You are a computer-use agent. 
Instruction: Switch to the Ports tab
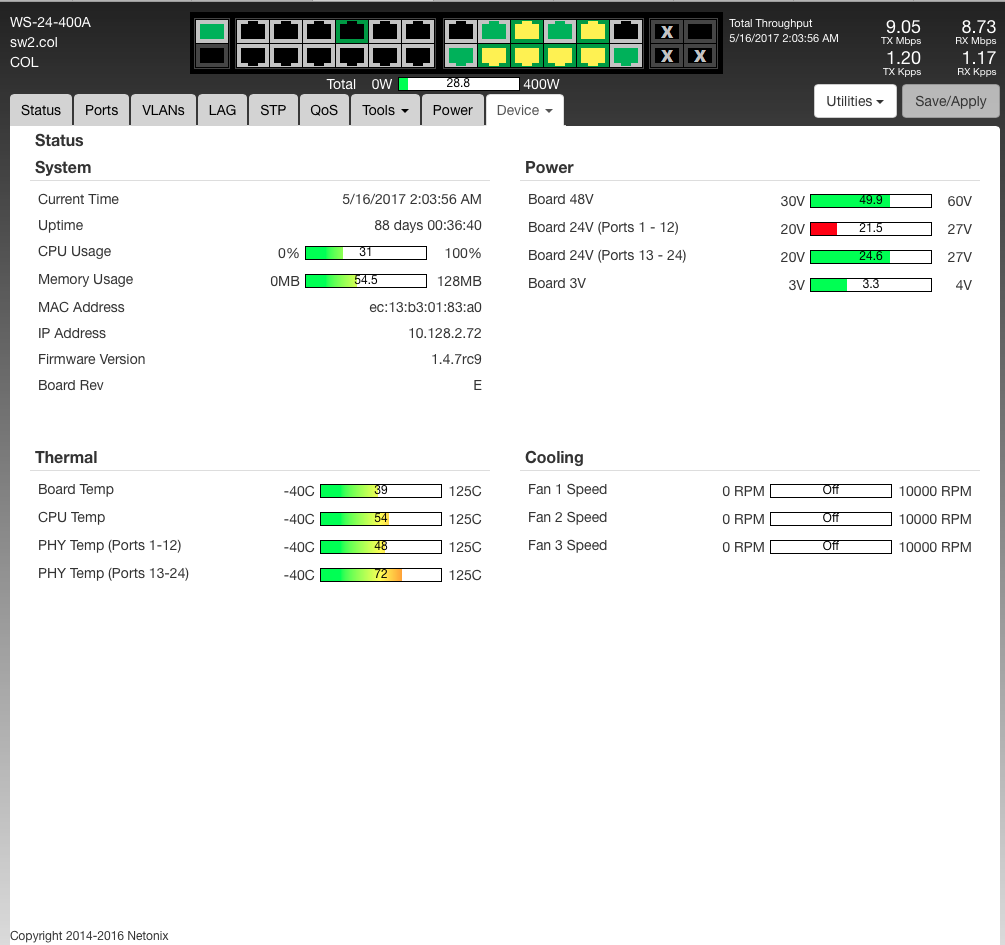tap(101, 110)
